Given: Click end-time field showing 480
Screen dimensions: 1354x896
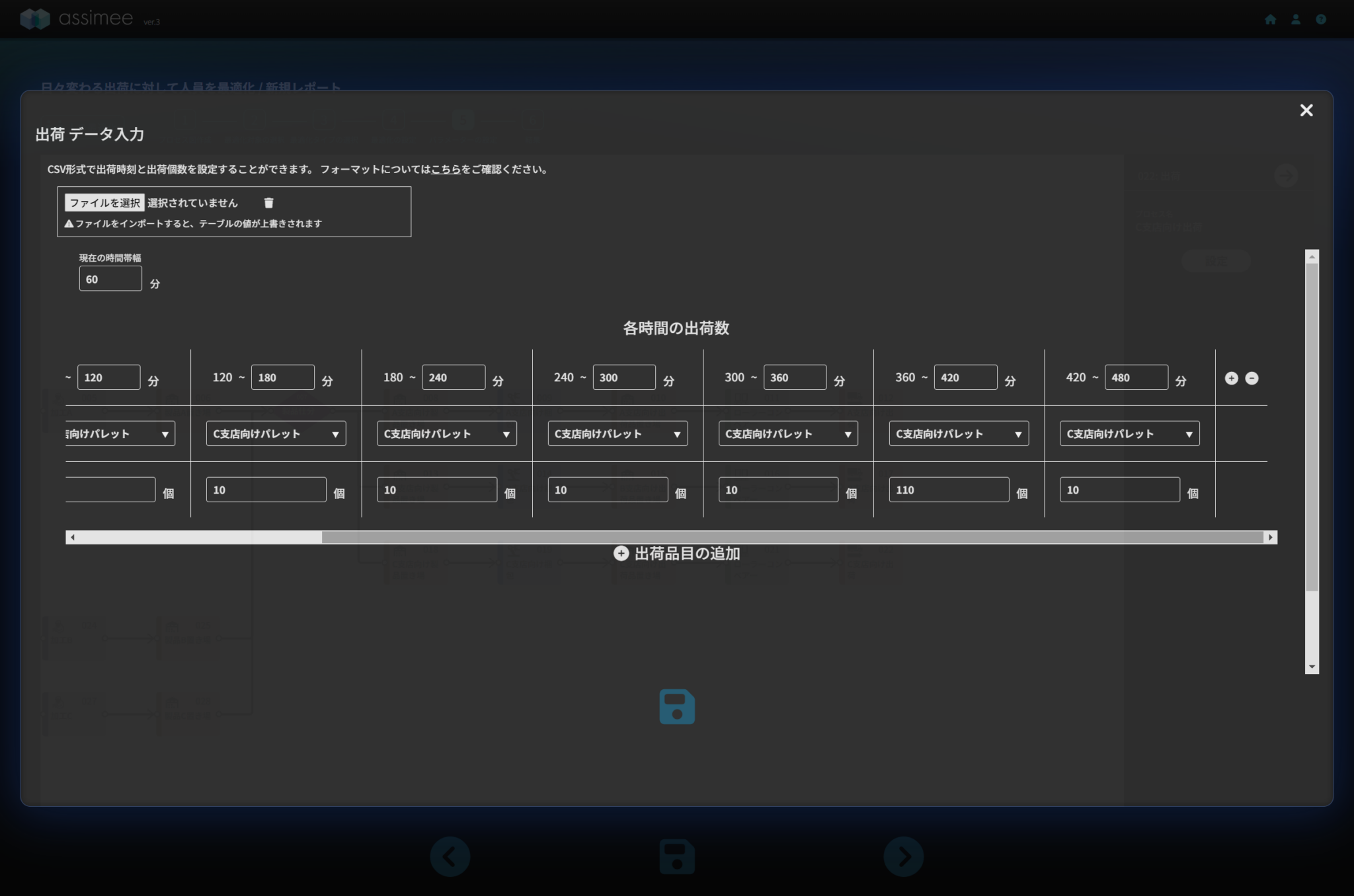Looking at the screenshot, I should [1135, 377].
